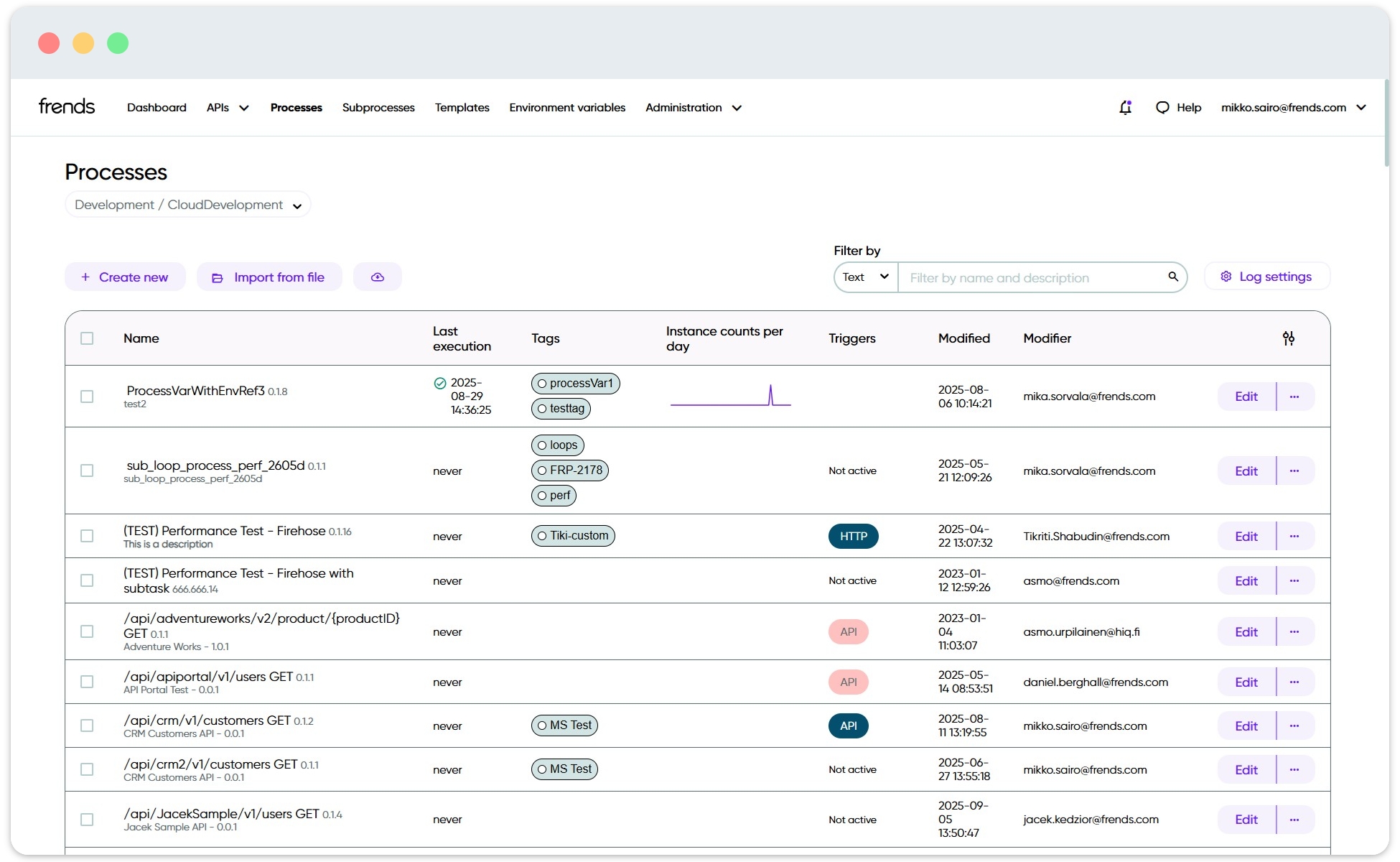Click the HTTP trigger badge

click(853, 537)
